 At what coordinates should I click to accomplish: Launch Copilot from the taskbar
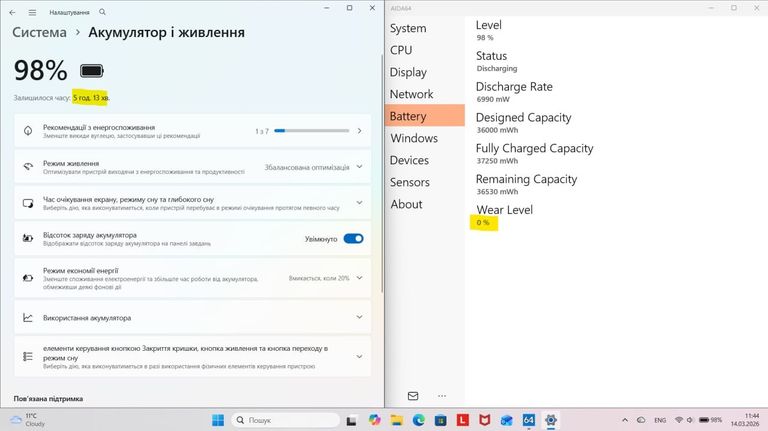[375, 420]
